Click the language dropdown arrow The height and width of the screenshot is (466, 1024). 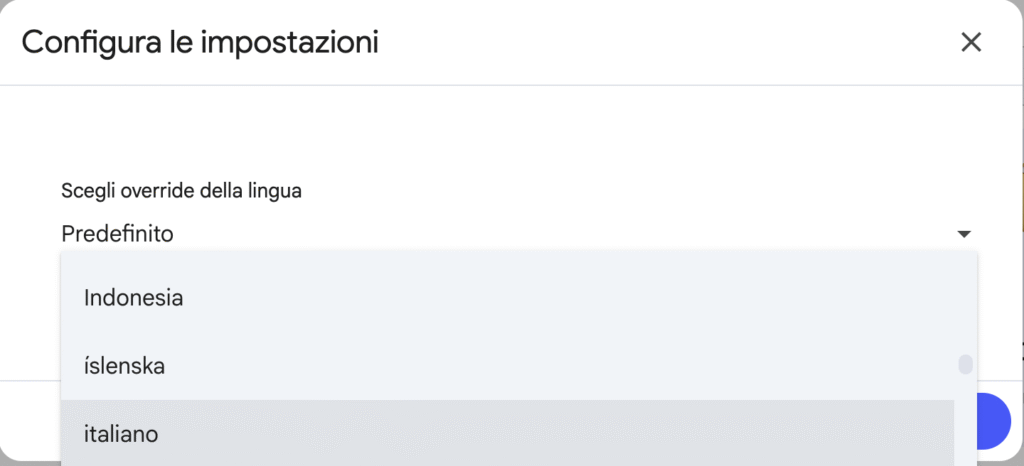tap(963, 234)
